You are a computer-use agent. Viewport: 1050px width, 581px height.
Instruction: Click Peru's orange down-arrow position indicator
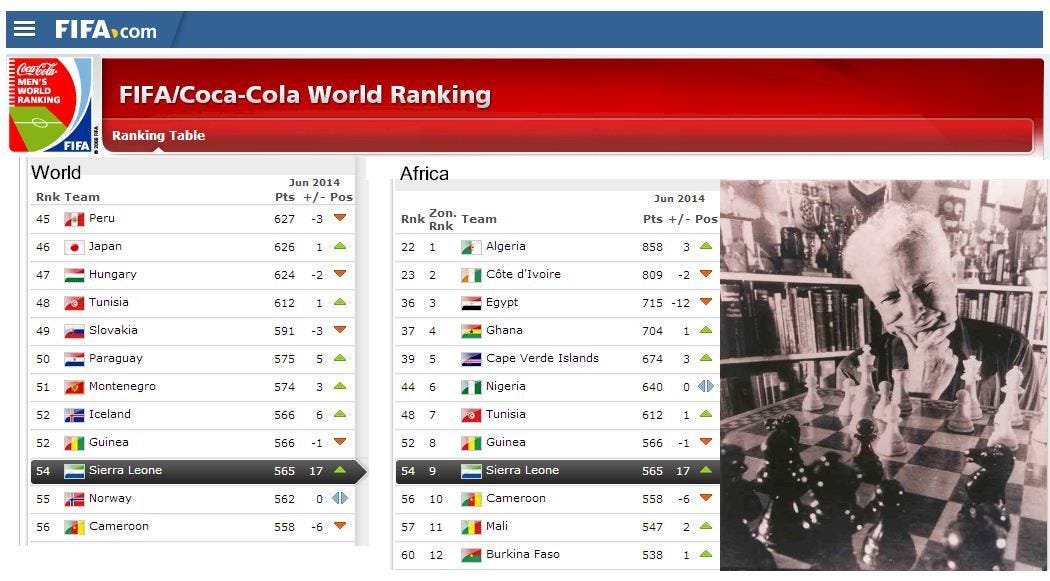click(340, 218)
